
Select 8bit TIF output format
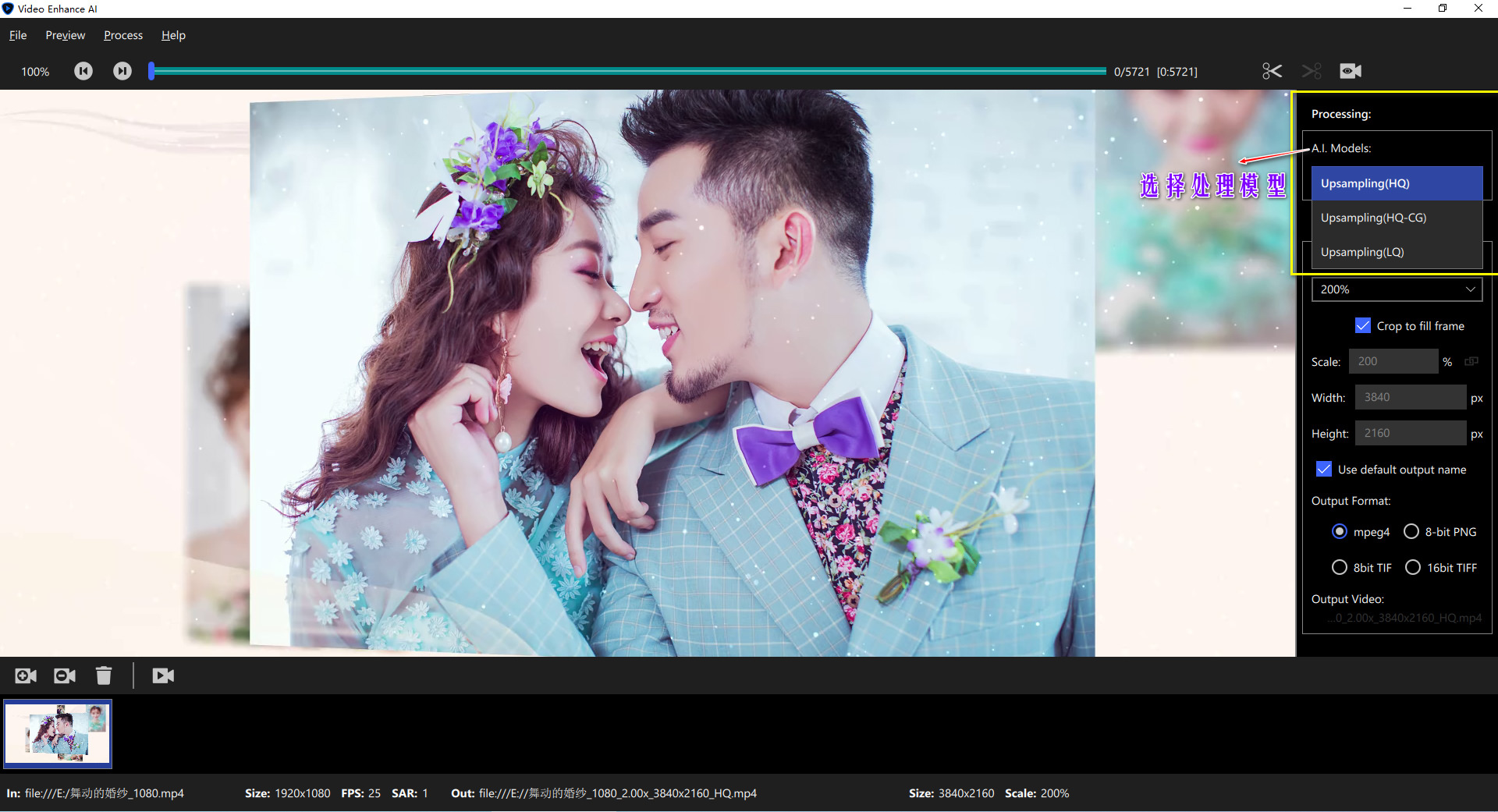(x=1340, y=567)
